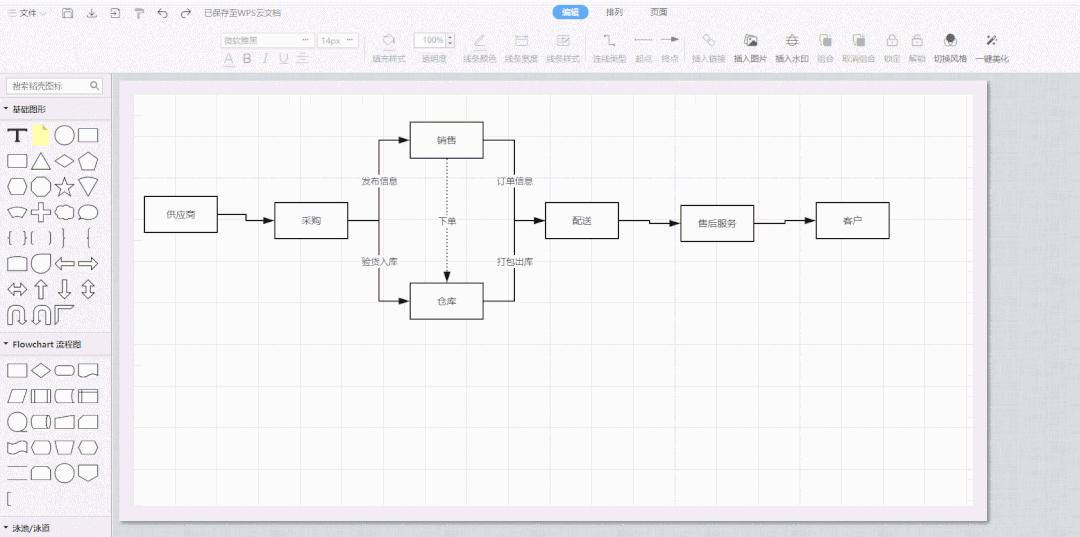Select the Text shape tool
The width and height of the screenshot is (1080, 537).
[x=17, y=135]
